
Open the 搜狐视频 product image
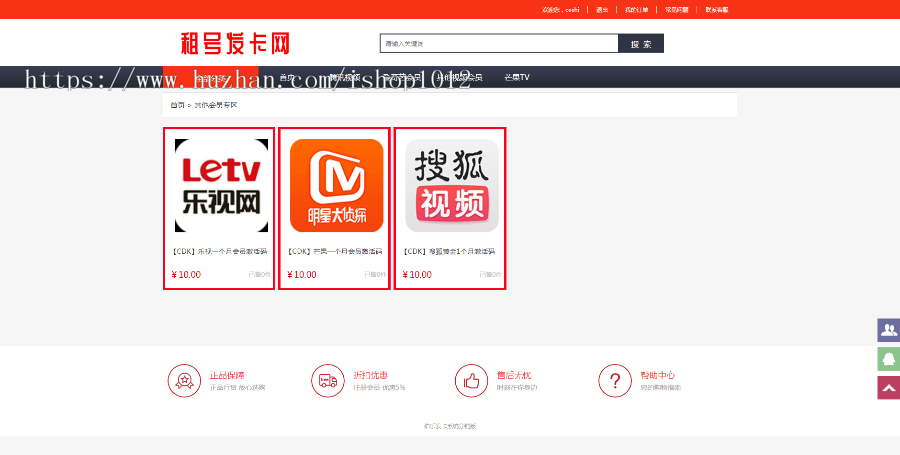pos(452,185)
